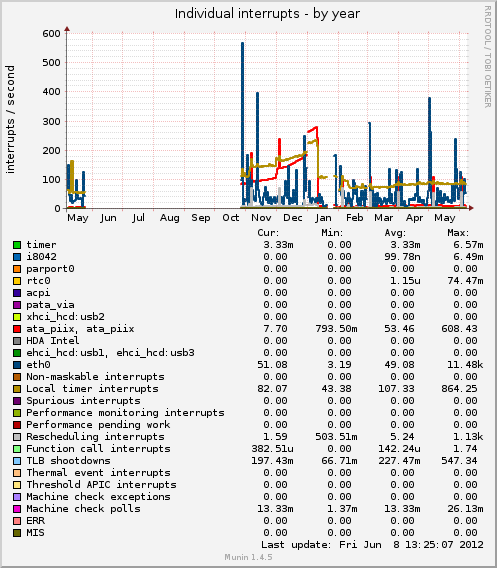Click the MIS legend color swatch
The image size is (497, 568).
(17, 533)
